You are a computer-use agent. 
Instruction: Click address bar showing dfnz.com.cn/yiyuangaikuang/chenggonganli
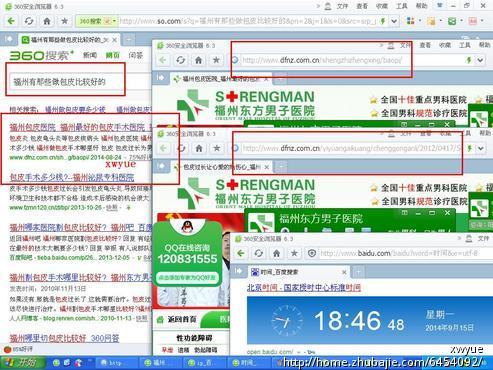pos(347,148)
